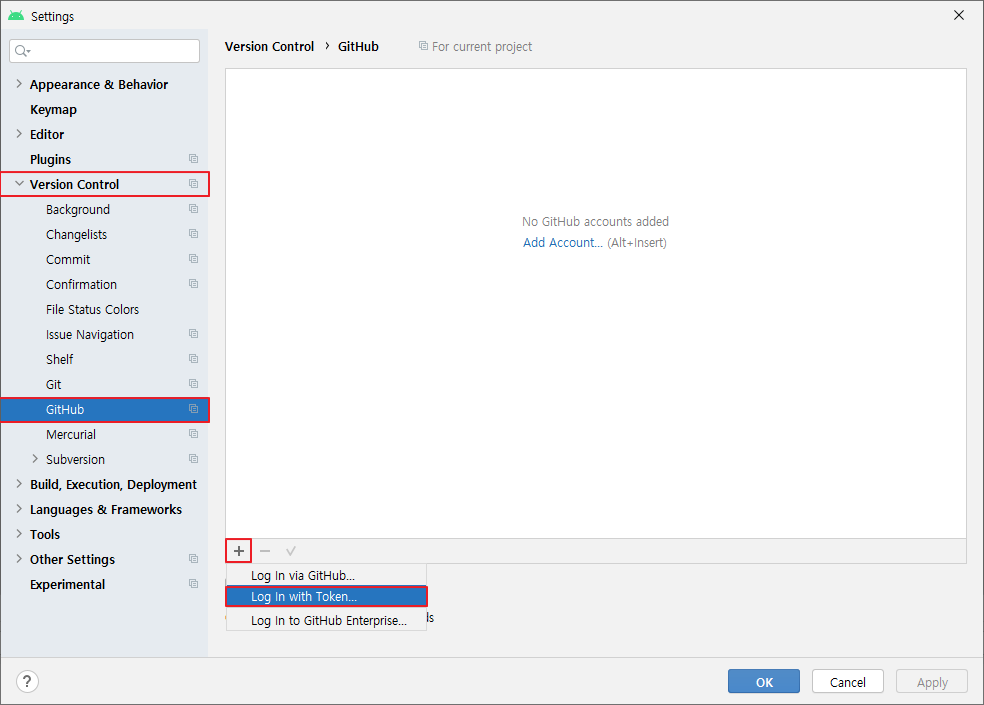Click the No GitHub accounts added text

tap(596, 222)
